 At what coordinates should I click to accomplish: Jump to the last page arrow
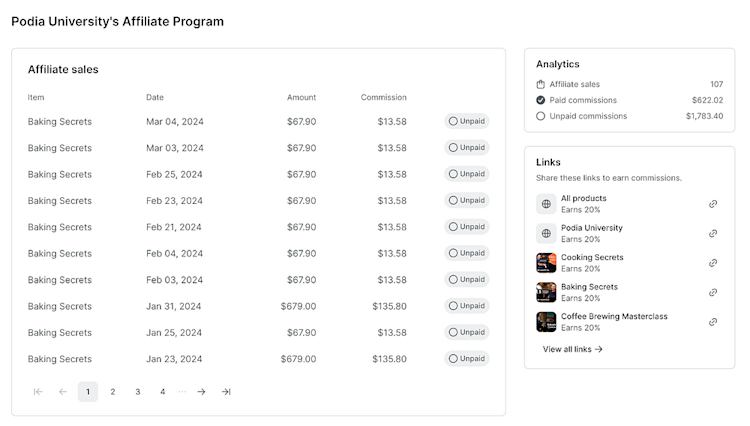[x=226, y=392]
